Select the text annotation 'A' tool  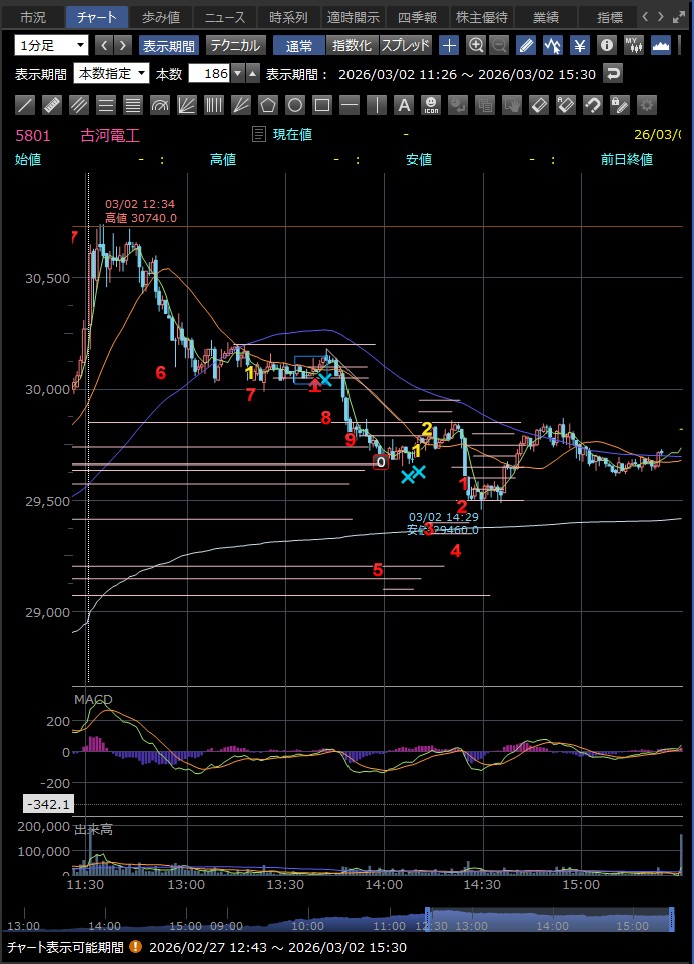(404, 105)
